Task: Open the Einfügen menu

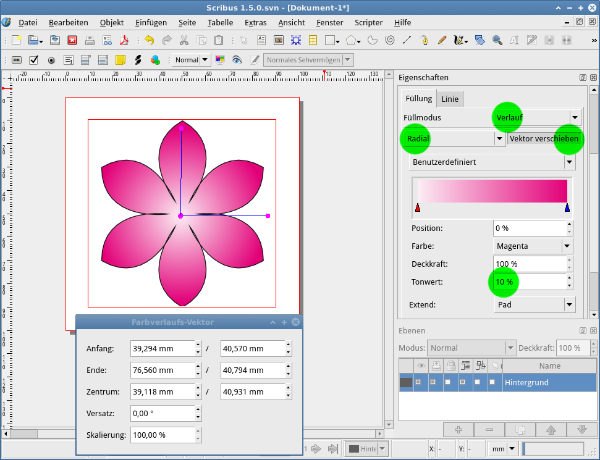Action: point(149,21)
